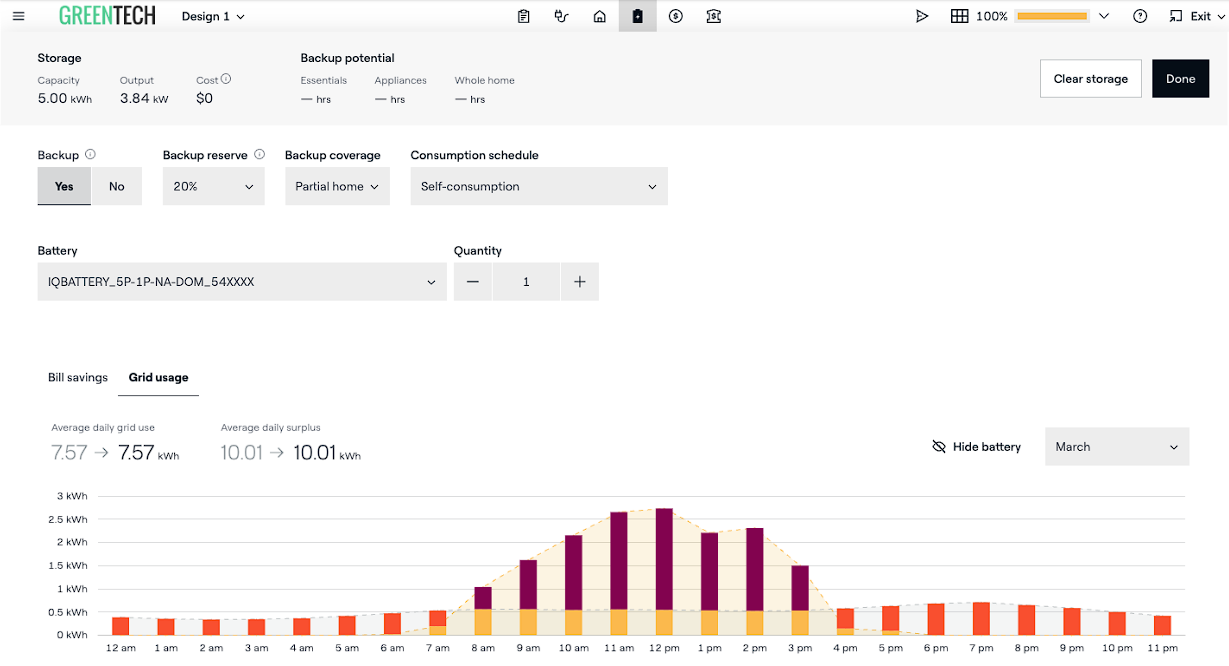Expand the Consumption schedule dropdown

(x=539, y=186)
